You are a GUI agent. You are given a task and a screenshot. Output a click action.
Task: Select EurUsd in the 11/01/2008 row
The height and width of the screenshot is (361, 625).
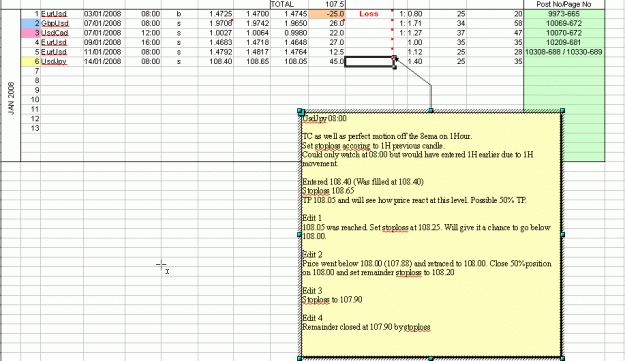[x=62, y=52]
